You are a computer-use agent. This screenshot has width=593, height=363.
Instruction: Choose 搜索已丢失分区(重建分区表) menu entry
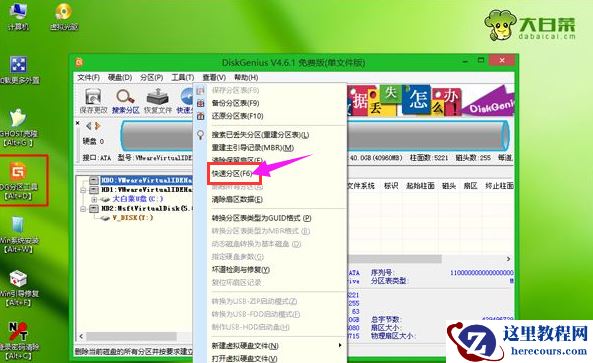click(x=260, y=135)
